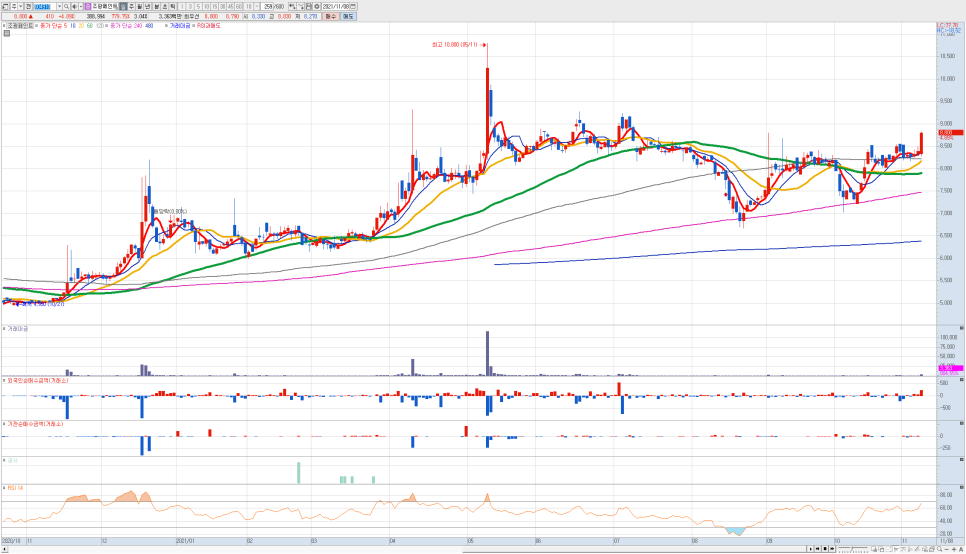Click the RSI과매도 legend label
Image resolution: width=966 pixels, height=554 pixels.
pyautogui.click(x=208, y=26)
